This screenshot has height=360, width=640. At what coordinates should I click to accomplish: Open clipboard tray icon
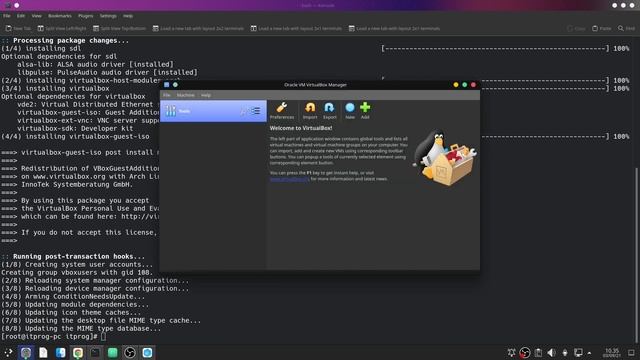538,353
